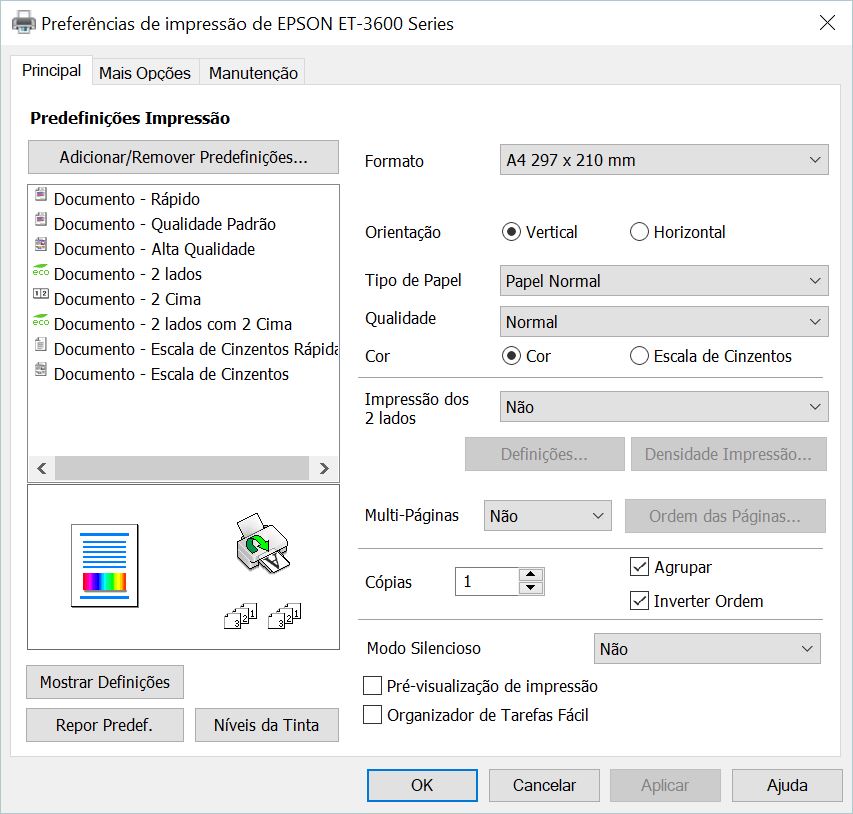Screen dimensions: 853x814
Task: Click the presets list right scroll arrow
Action: pos(324,468)
